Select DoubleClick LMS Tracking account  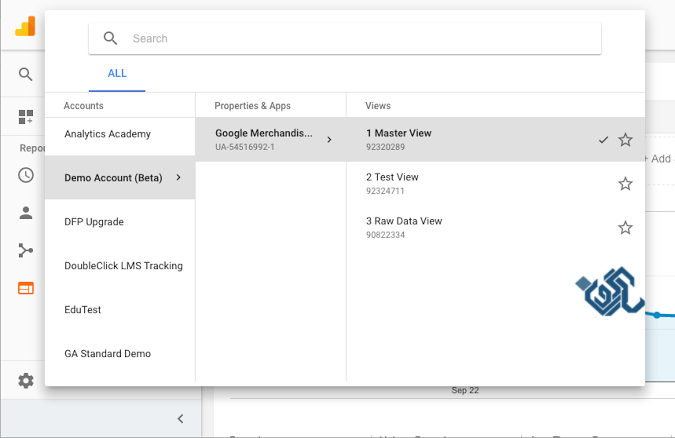click(120, 266)
